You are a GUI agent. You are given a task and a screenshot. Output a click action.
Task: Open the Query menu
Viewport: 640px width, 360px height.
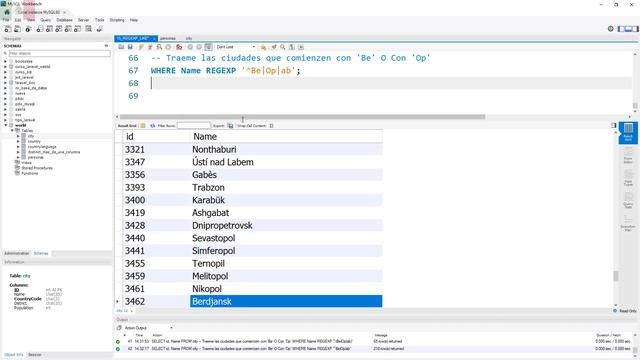(45, 20)
